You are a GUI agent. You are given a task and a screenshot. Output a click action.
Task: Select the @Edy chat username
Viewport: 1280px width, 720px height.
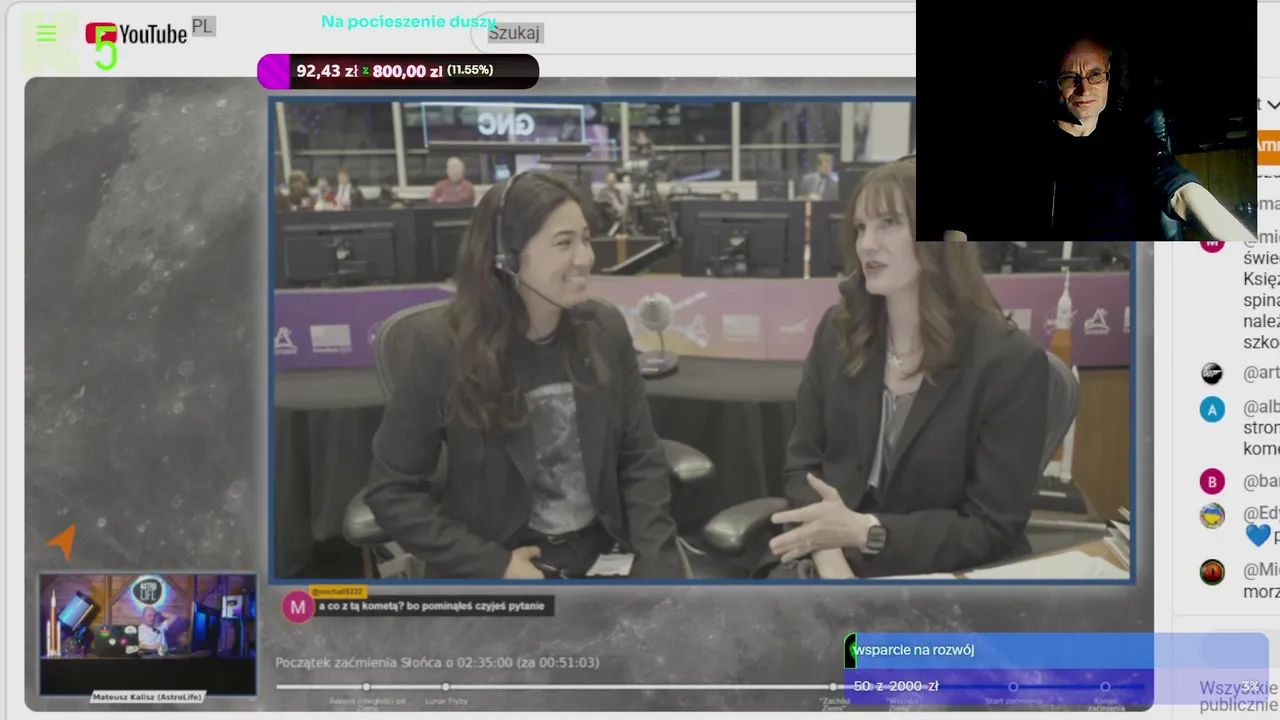click(x=1261, y=514)
